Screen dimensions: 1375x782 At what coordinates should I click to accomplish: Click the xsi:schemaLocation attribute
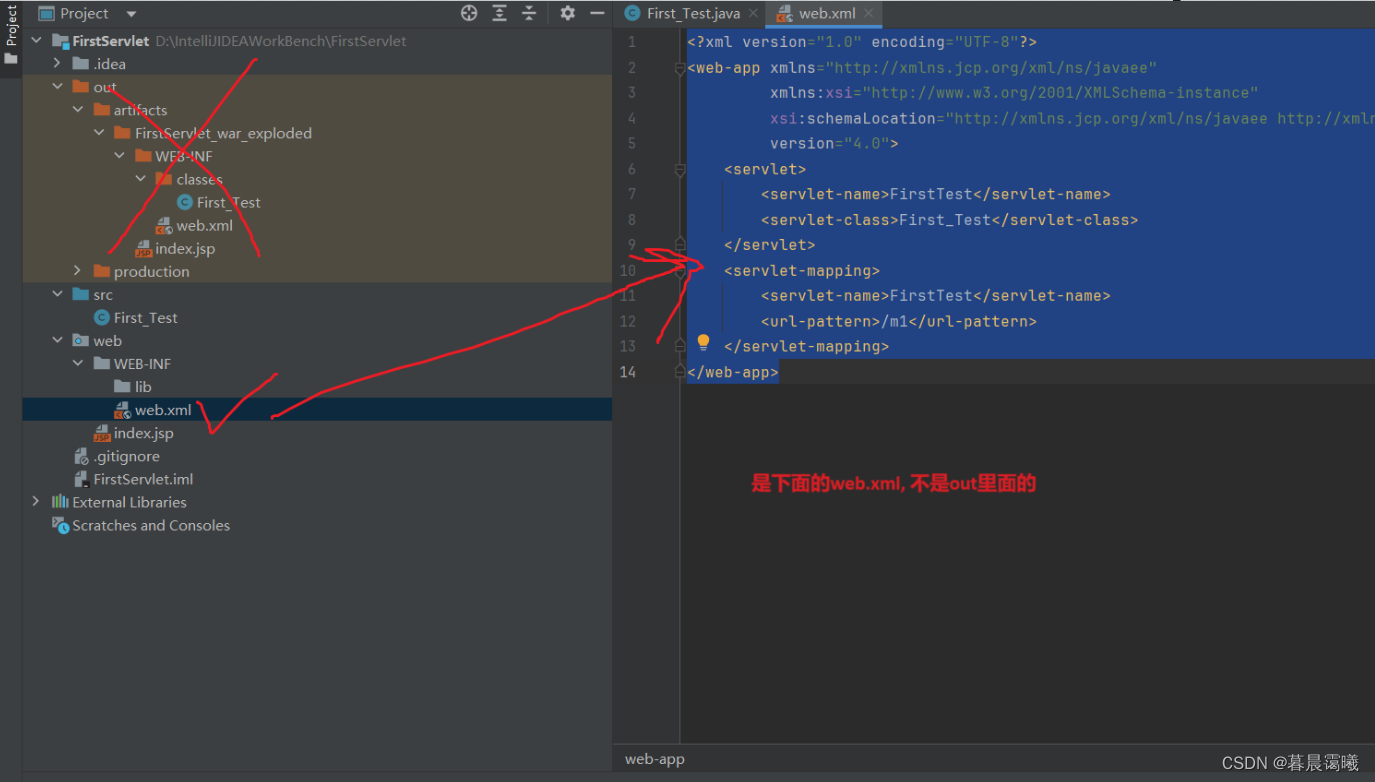[x=1072, y=118]
